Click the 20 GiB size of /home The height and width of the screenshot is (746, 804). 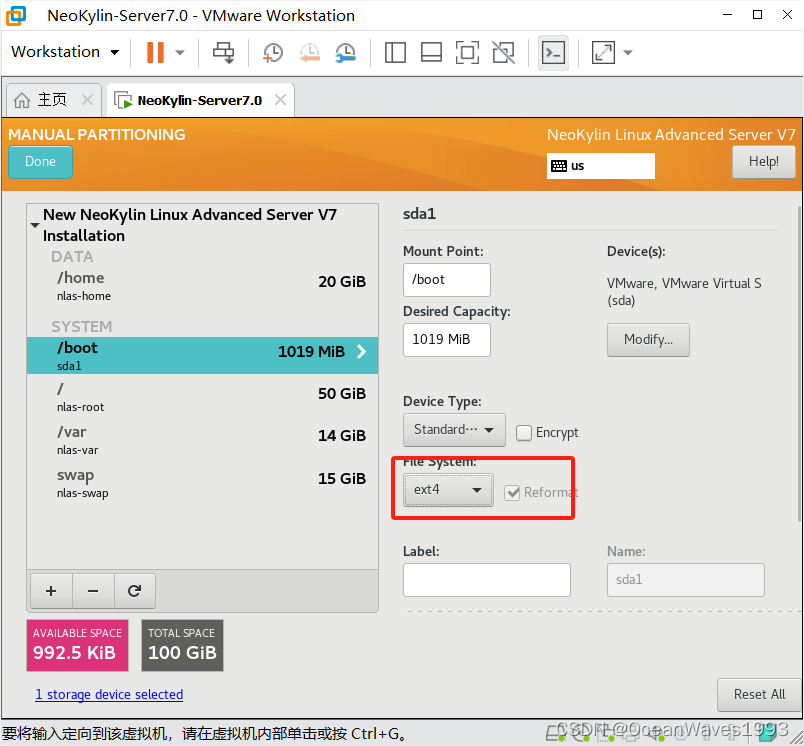(342, 281)
